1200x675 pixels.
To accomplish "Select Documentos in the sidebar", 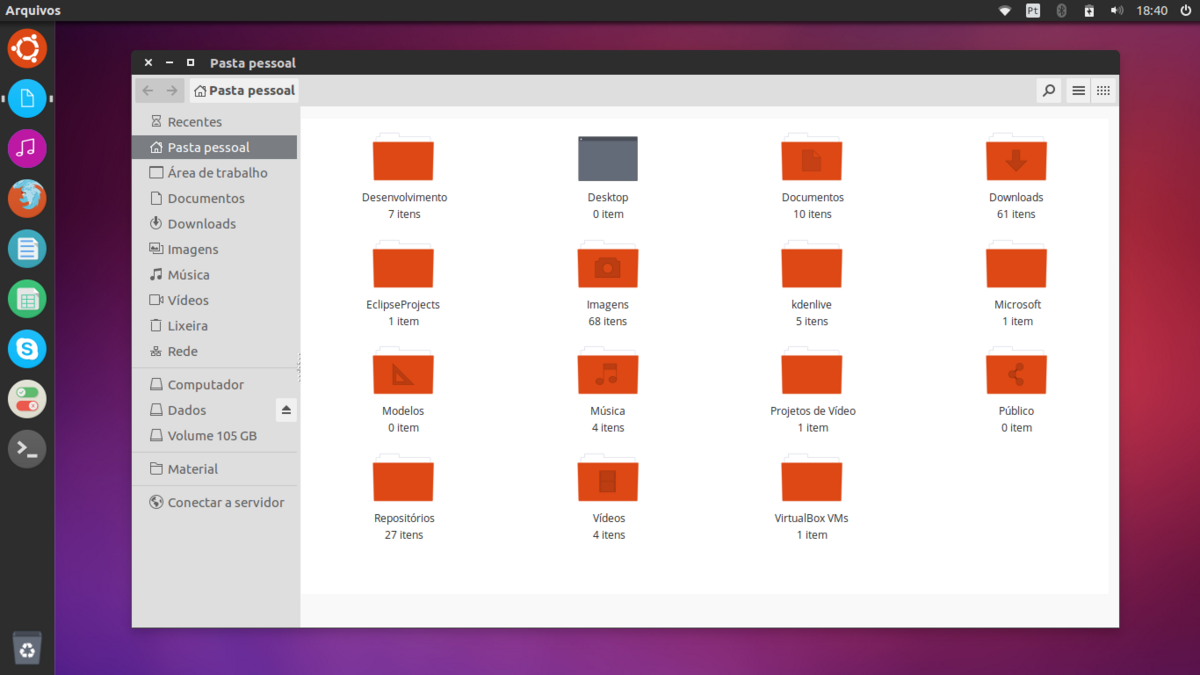I will coord(214,198).
